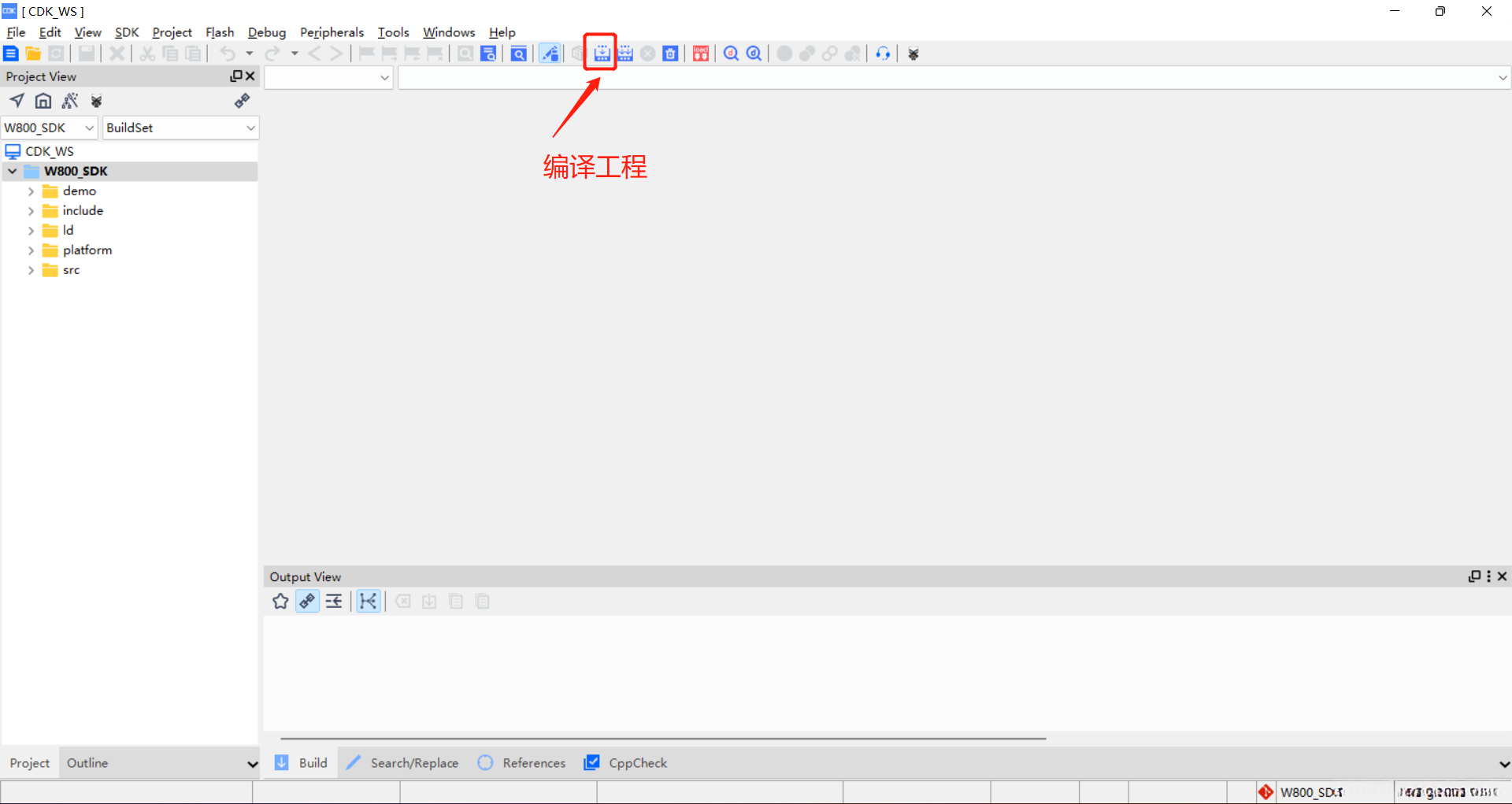Viewport: 1512px width, 804px height.
Task: Open the SDK menu
Action: [127, 32]
